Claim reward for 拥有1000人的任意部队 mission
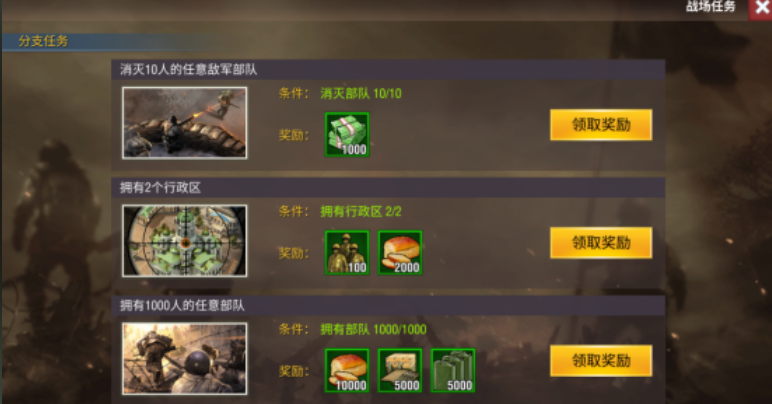Screen dimensions: 772x404 601,361
